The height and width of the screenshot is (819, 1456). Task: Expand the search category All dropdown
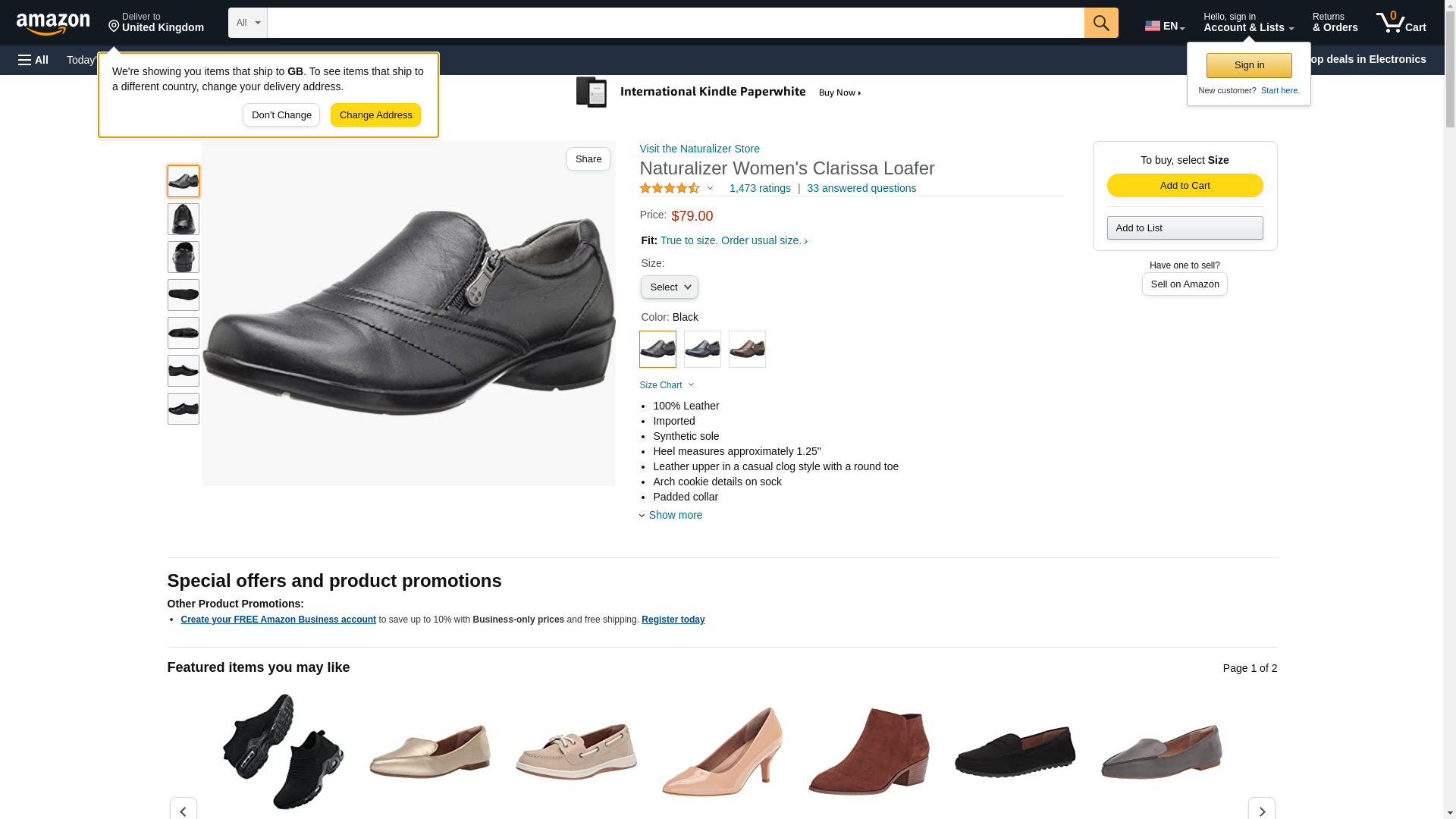click(x=248, y=23)
